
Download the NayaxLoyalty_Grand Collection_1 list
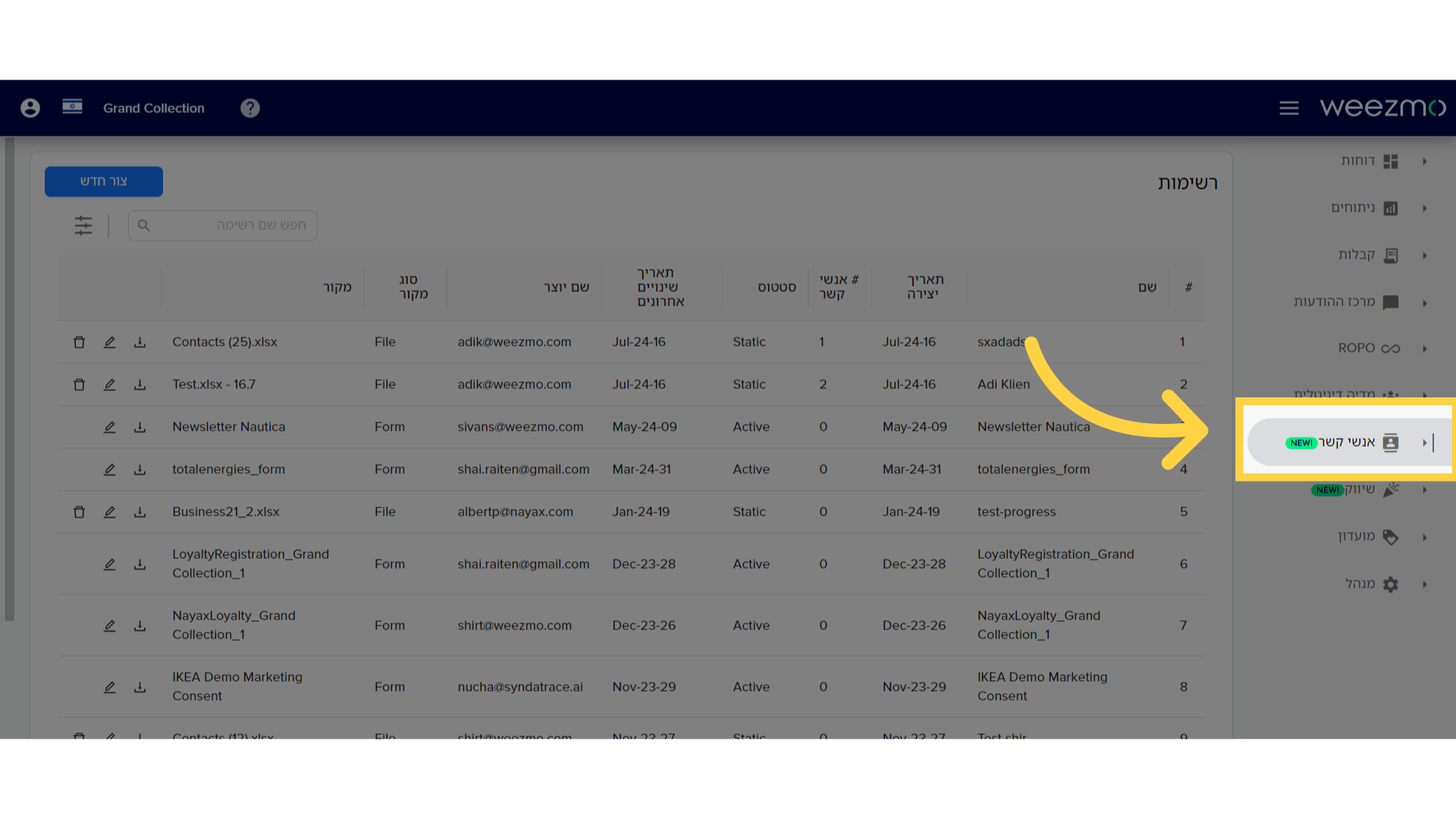coord(140,626)
